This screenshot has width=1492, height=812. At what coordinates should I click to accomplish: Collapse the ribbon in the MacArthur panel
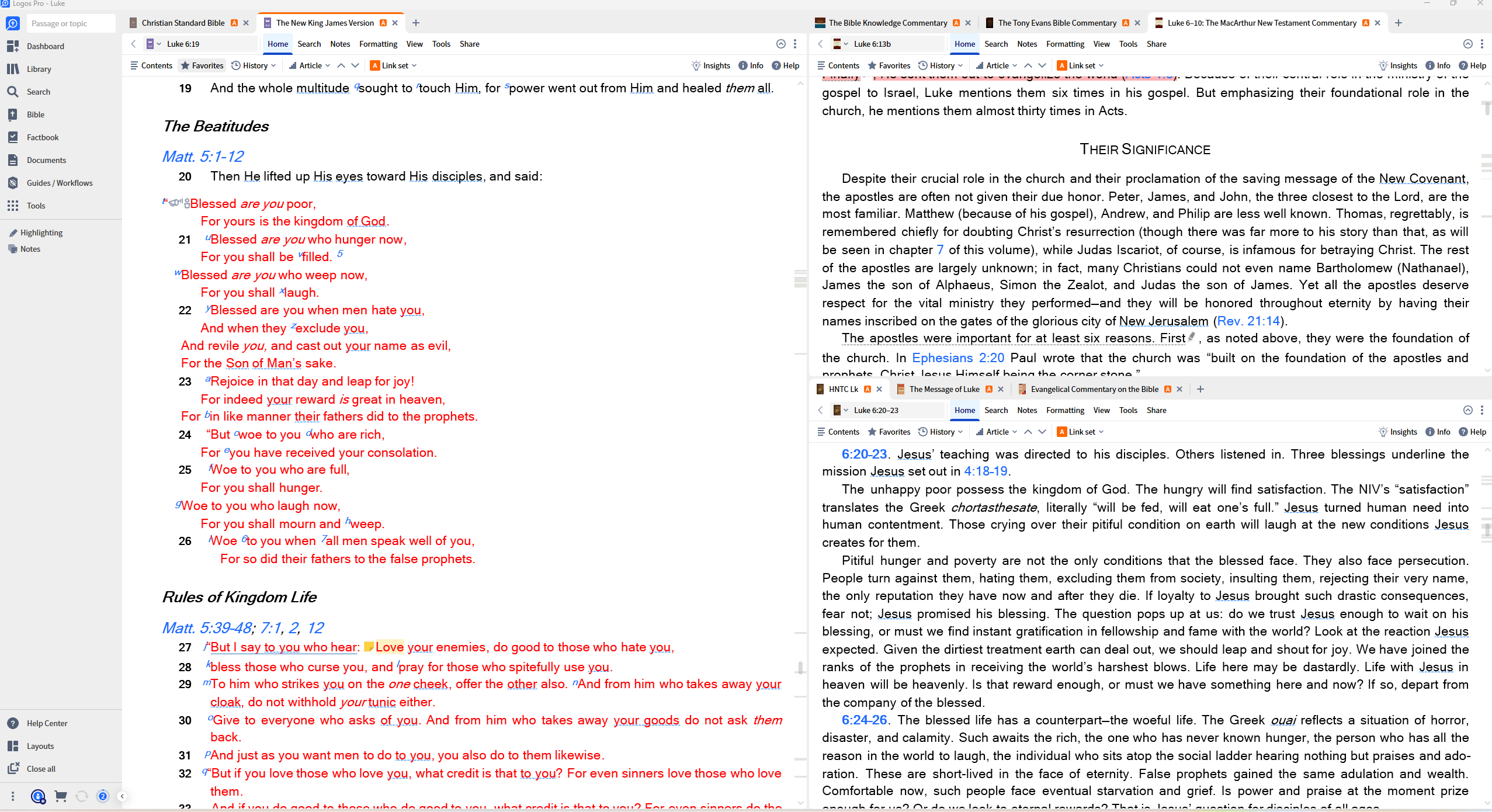click(1467, 44)
